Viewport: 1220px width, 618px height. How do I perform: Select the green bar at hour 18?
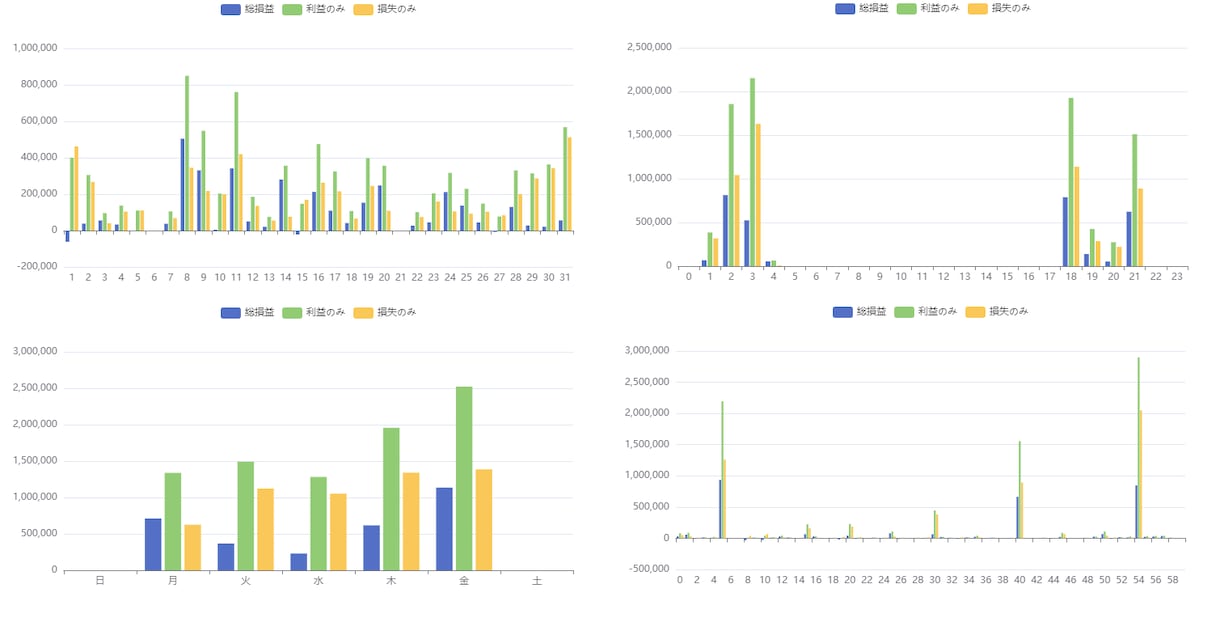pyautogui.click(x=1071, y=182)
